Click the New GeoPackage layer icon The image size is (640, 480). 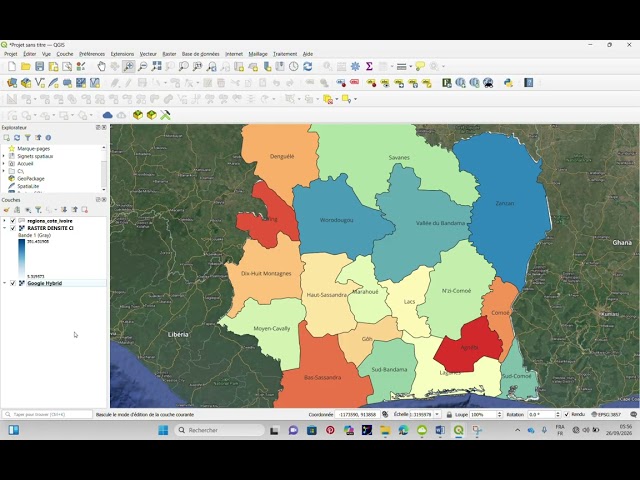pos(26,83)
